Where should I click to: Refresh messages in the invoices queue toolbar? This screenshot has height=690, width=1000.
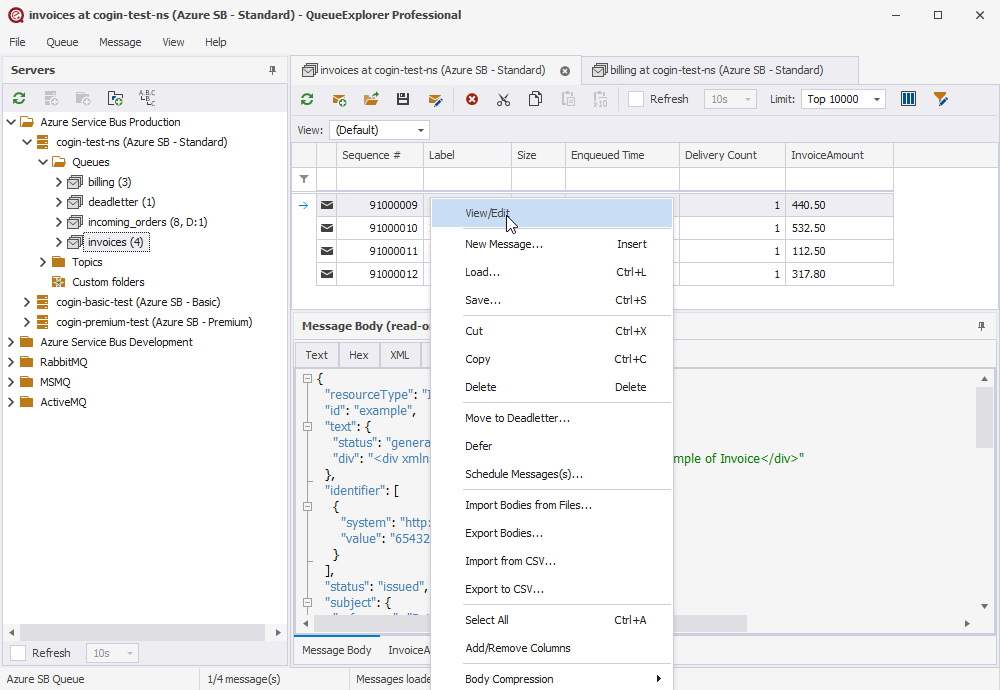[307, 99]
